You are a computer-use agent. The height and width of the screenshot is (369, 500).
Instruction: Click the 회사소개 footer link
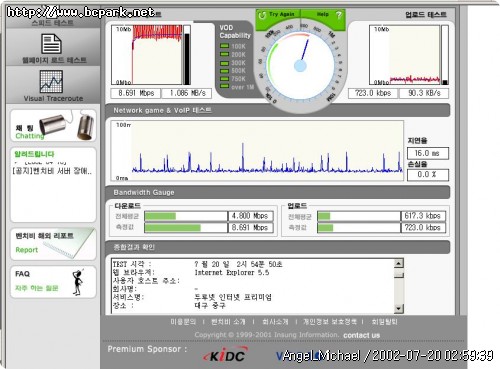point(275,322)
